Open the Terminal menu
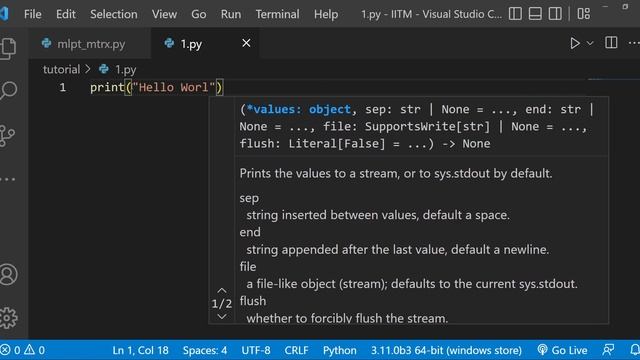The height and width of the screenshot is (360, 640). point(278,14)
